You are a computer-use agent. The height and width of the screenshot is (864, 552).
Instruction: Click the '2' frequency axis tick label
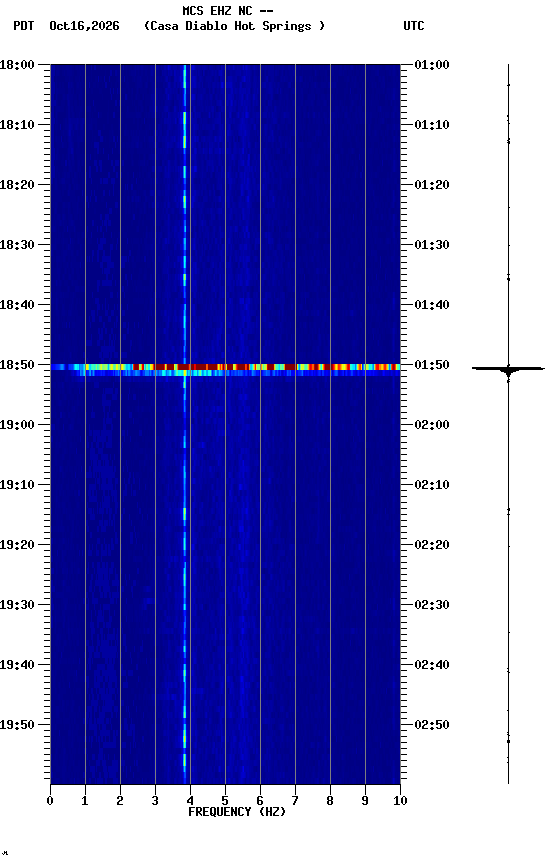(120, 801)
